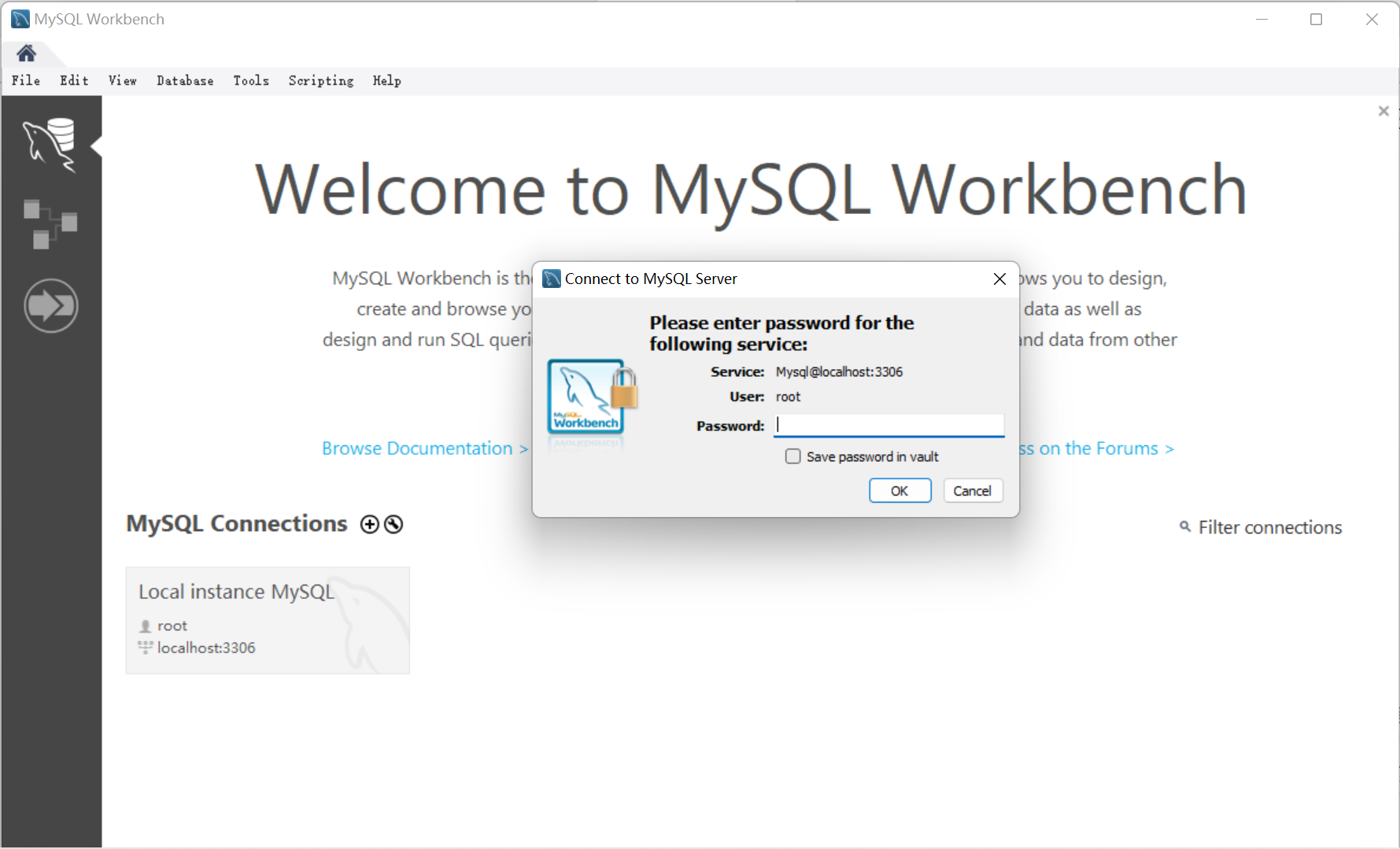This screenshot has width=1400, height=849.
Task: Click the root user text in connection tile
Action: coord(172,626)
